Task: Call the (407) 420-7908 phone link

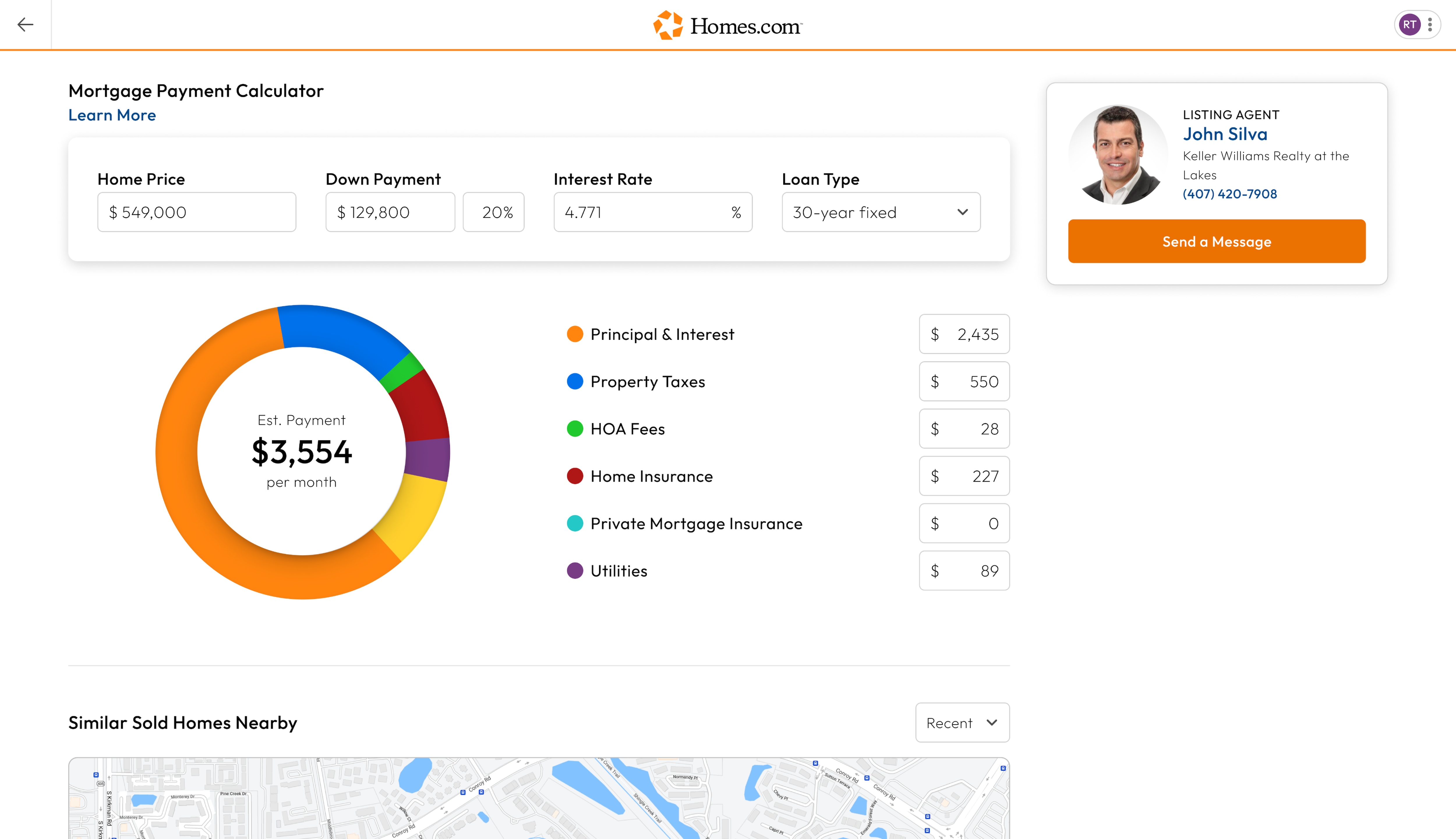Action: 1229,194
